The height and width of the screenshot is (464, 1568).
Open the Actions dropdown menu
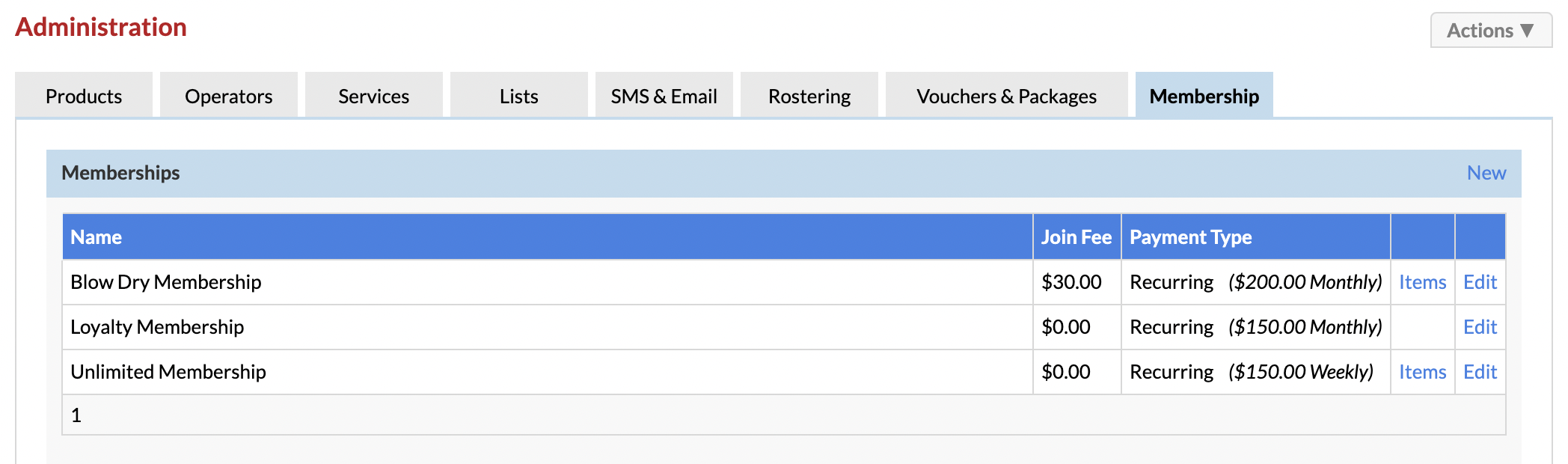[1491, 31]
